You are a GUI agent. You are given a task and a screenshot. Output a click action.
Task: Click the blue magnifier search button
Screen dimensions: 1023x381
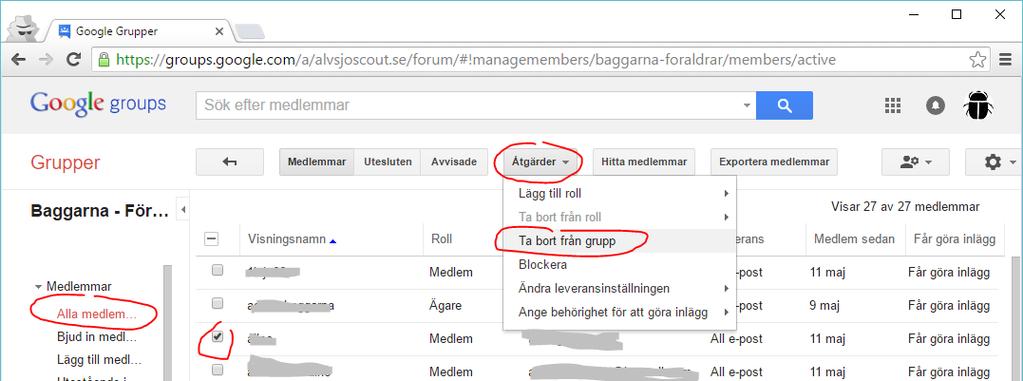pyautogui.click(x=784, y=105)
